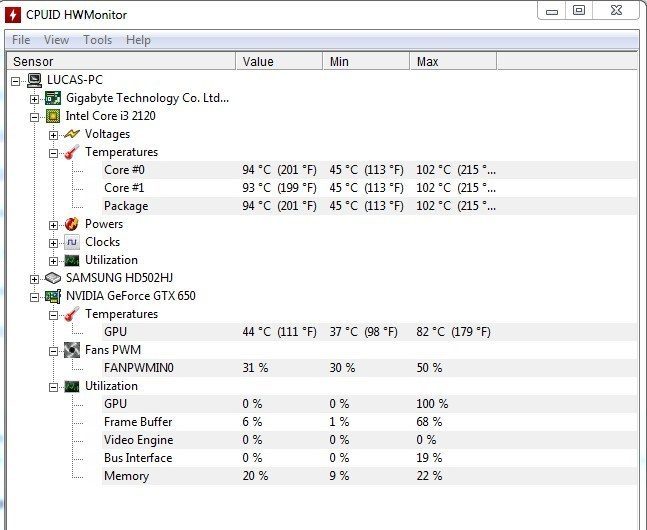Select the Package temperature row
Image resolution: width=647 pixels, height=530 pixels.
pos(369,206)
